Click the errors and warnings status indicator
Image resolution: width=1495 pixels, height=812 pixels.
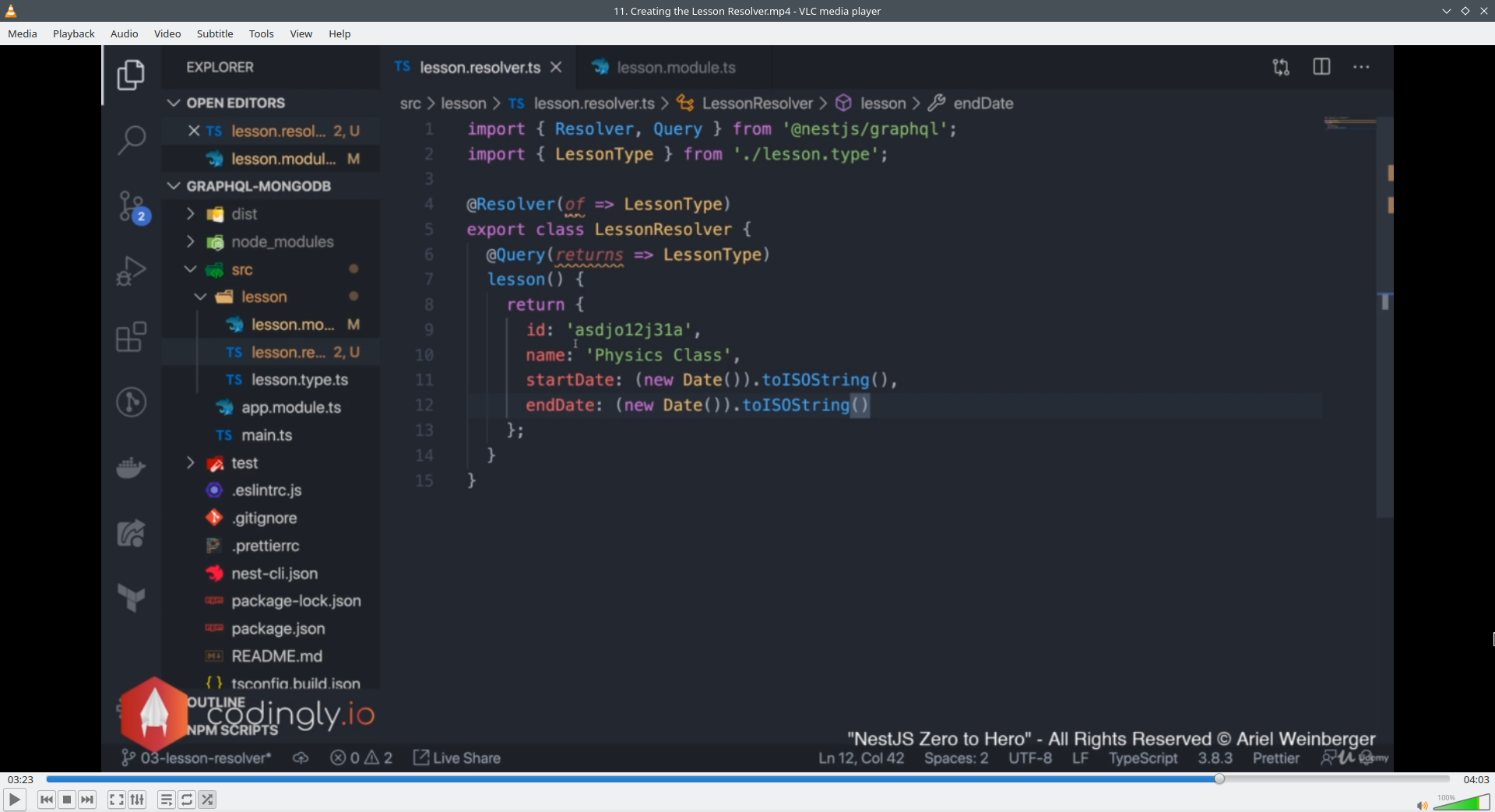point(361,758)
